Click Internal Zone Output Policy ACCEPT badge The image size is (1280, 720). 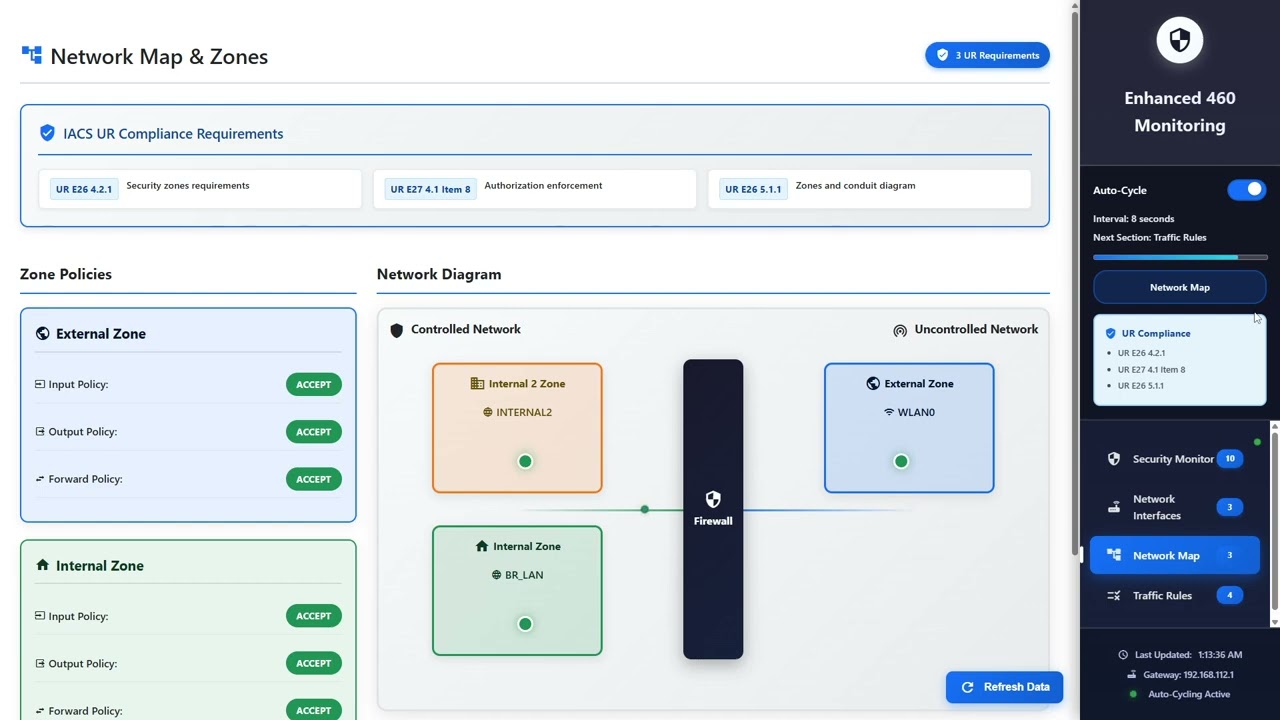tap(313, 663)
